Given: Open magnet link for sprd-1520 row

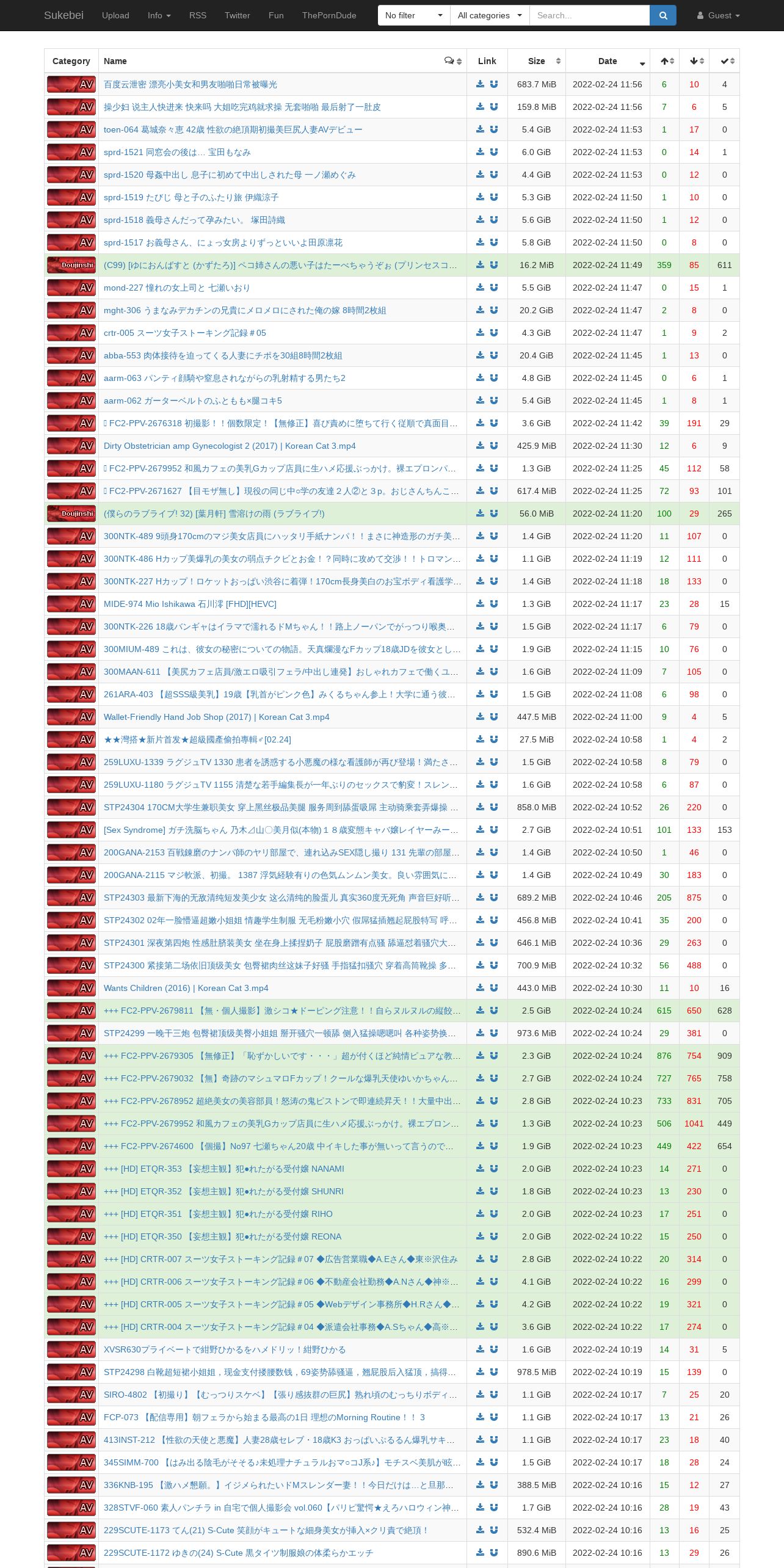Looking at the screenshot, I should 494,175.
